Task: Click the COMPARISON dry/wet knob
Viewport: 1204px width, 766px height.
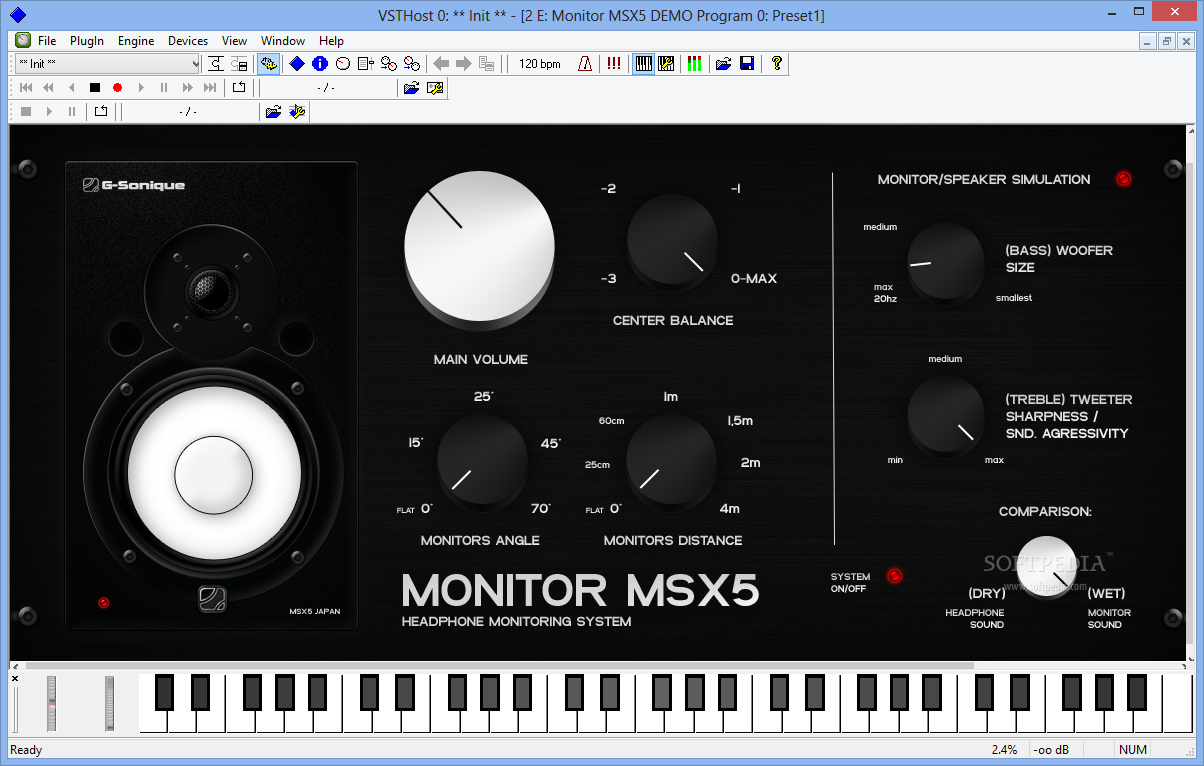Action: [x=1046, y=568]
